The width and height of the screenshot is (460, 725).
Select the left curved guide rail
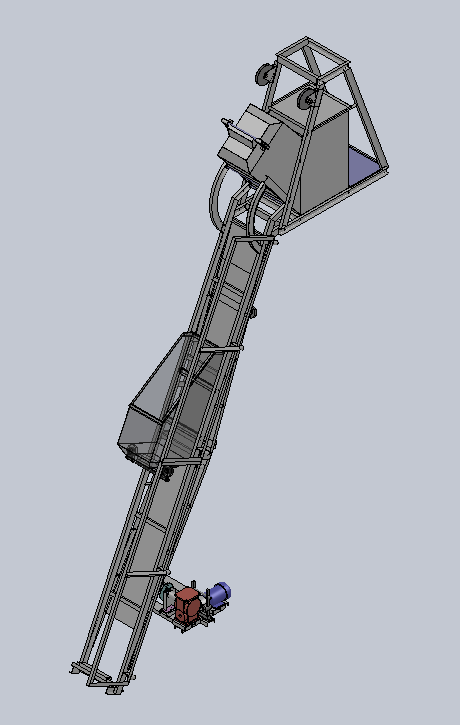[x=216, y=196]
